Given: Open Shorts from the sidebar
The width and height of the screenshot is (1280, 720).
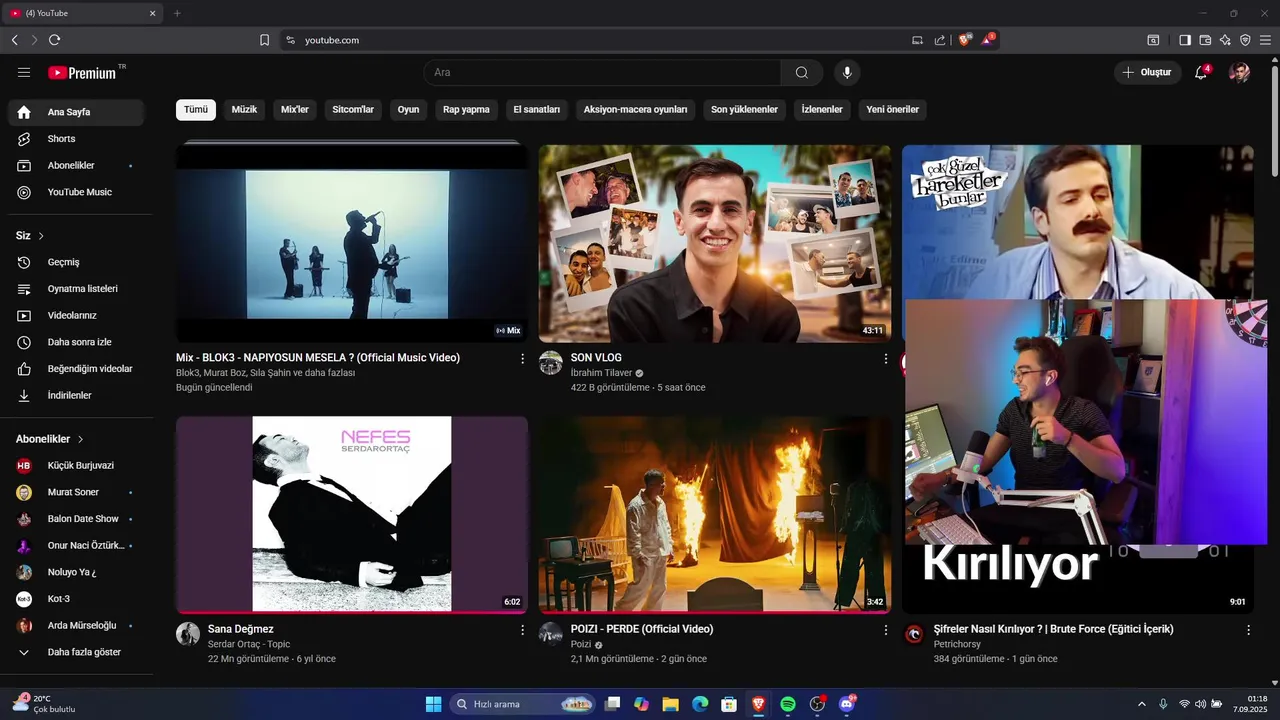Looking at the screenshot, I should pyautogui.click(x=76, y=139).
